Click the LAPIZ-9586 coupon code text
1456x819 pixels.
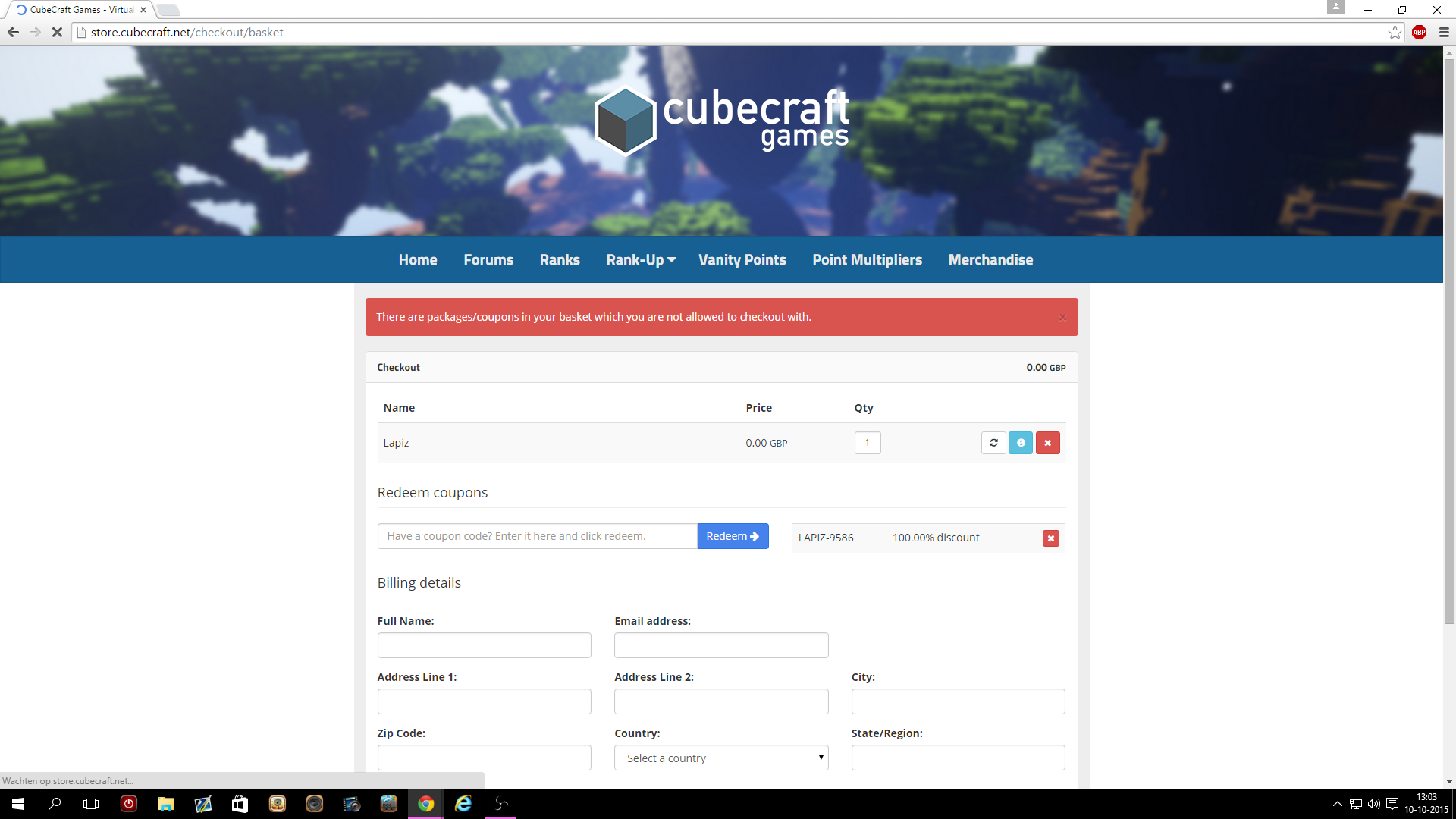click(826, 538)
